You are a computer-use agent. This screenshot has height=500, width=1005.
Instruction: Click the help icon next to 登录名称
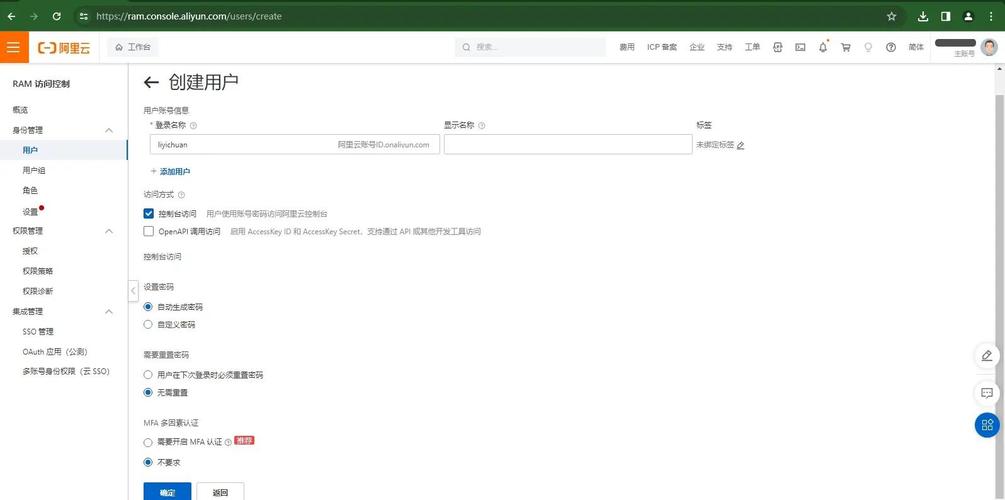(x=194, y=126)
